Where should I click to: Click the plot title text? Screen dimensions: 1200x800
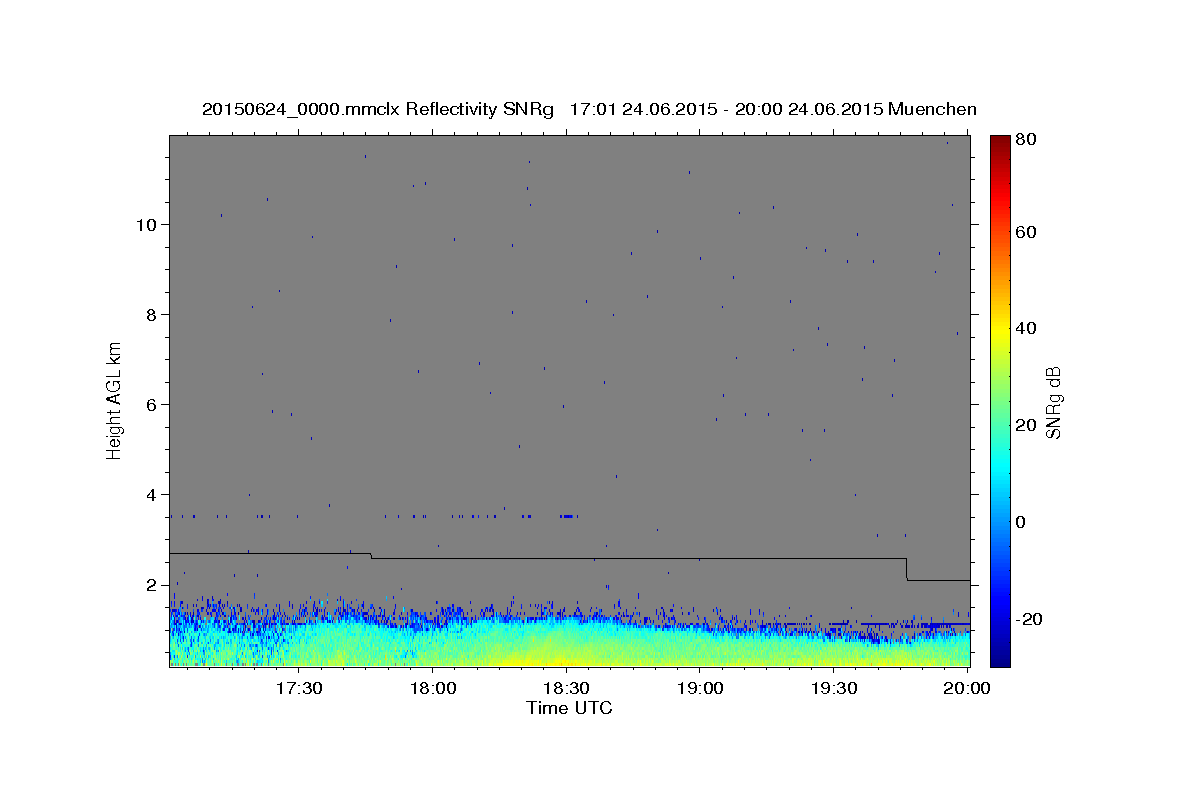point(589,109)
